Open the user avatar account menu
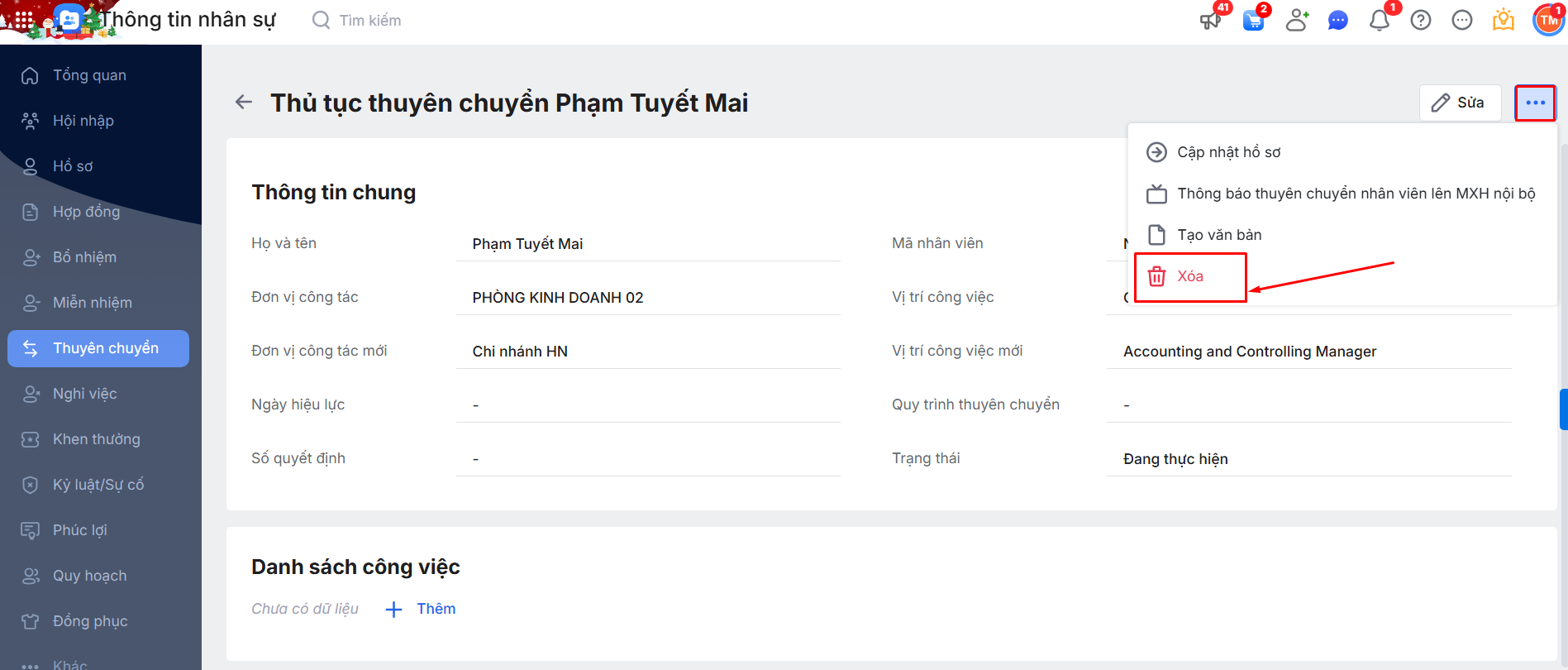Screen dimensions: 1568x670 [1548, 20]
